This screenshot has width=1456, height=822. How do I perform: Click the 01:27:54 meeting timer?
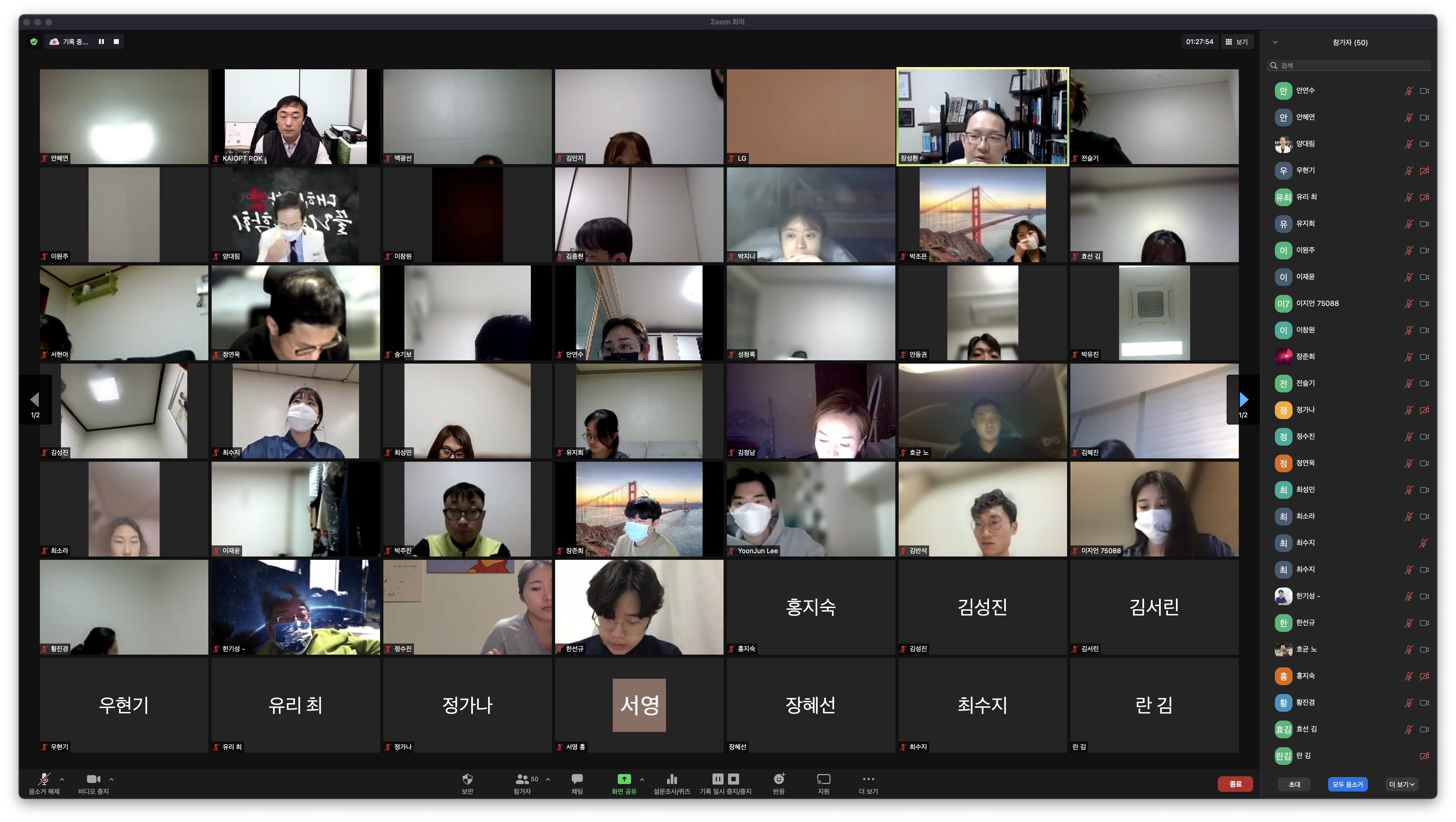tap(1199, 42)
